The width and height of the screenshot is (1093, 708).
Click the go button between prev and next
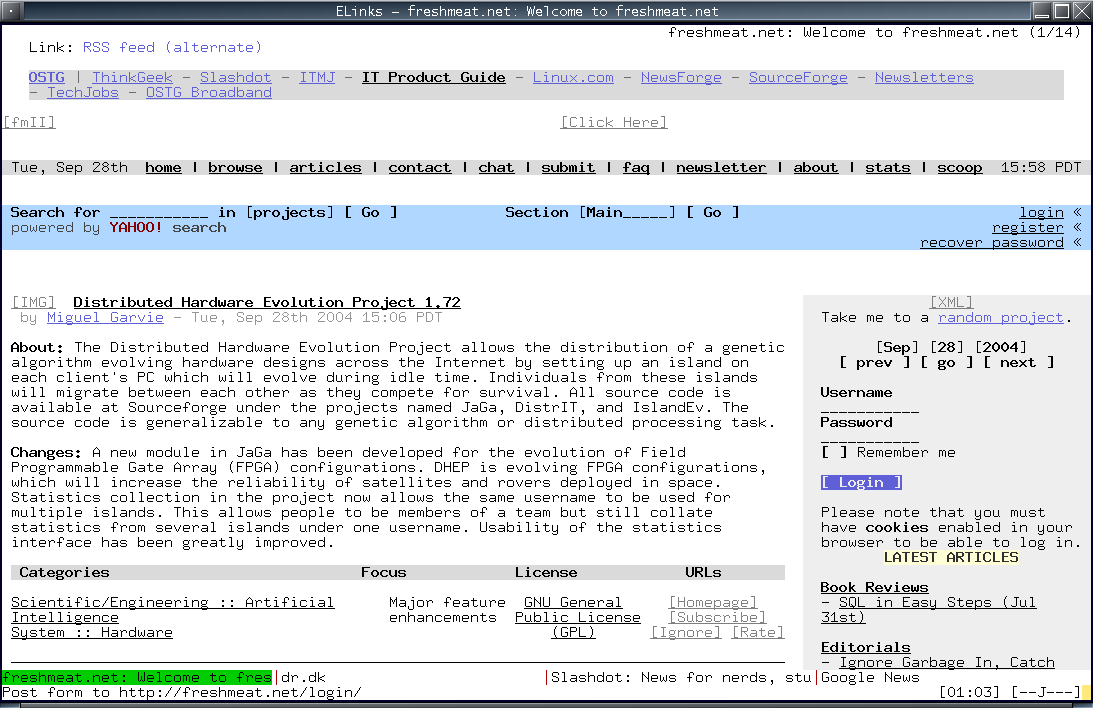pyautogui.click(x=947, y=362)
